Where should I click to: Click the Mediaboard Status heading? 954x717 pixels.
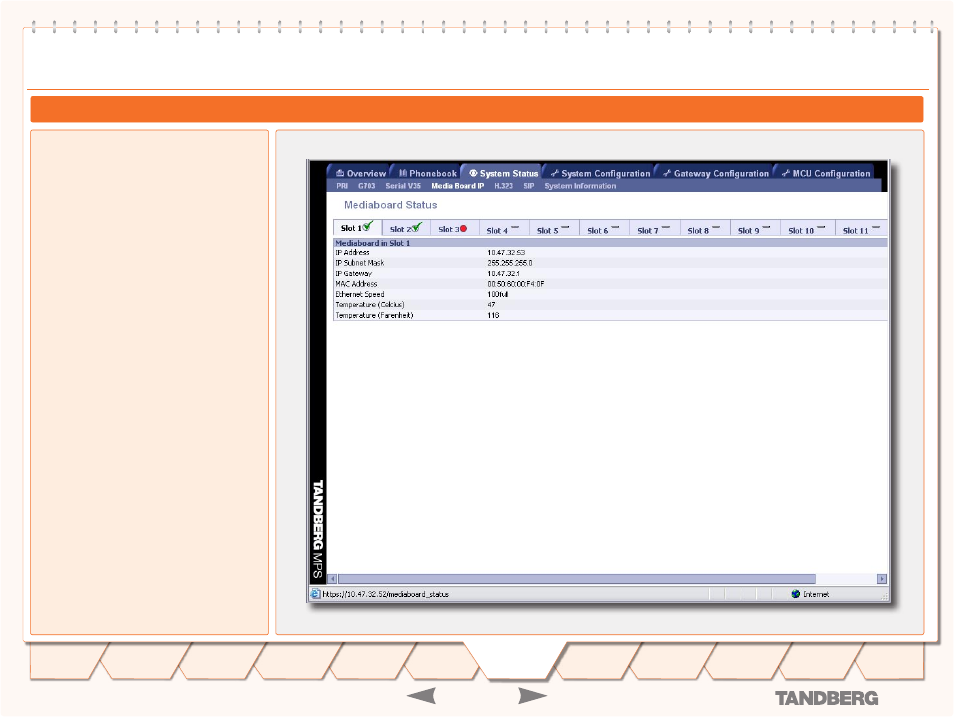(x=391, y=205)
